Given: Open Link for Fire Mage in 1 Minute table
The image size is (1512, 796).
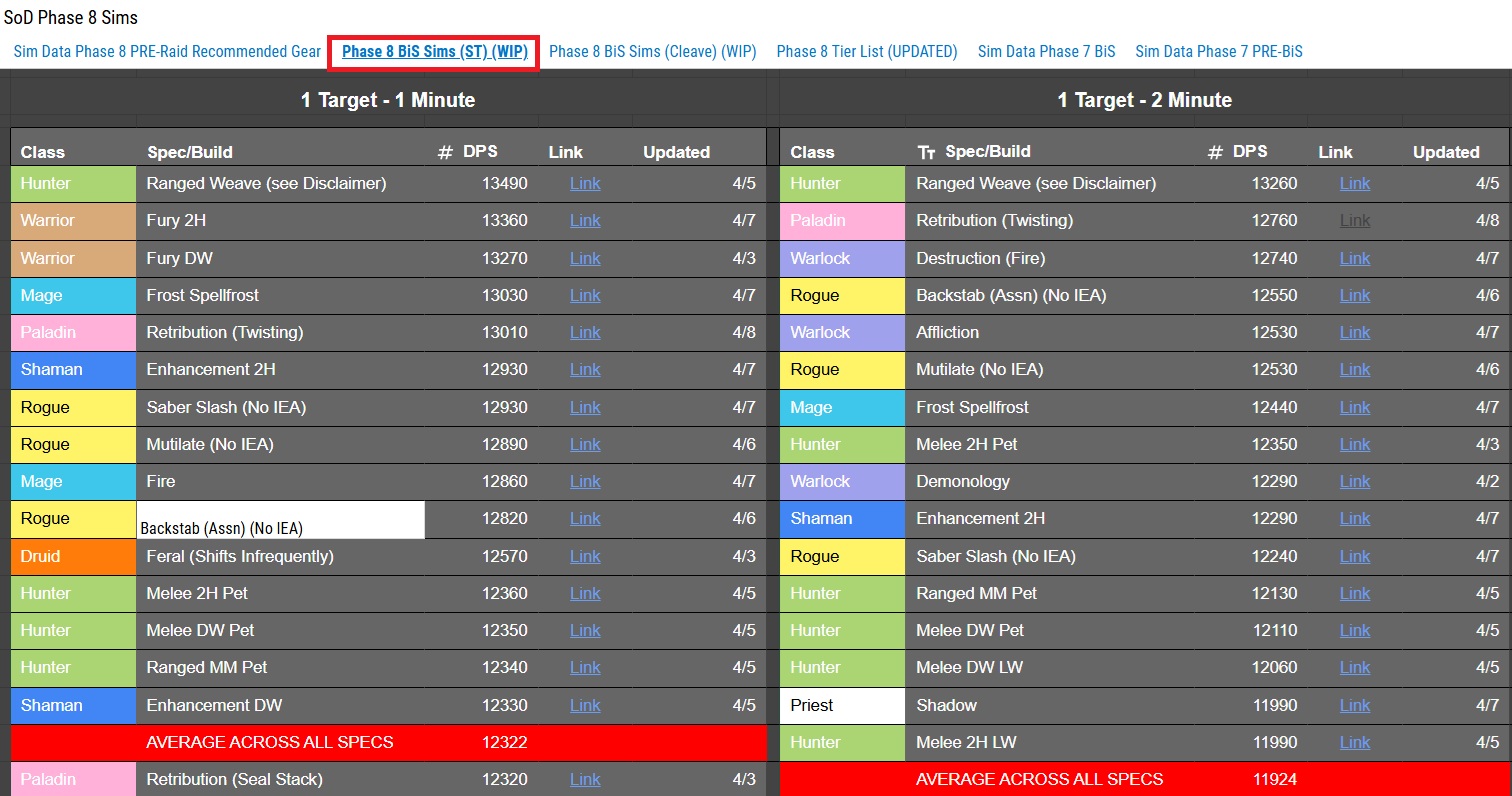Looking at the screenshot, I should [585, 481].
